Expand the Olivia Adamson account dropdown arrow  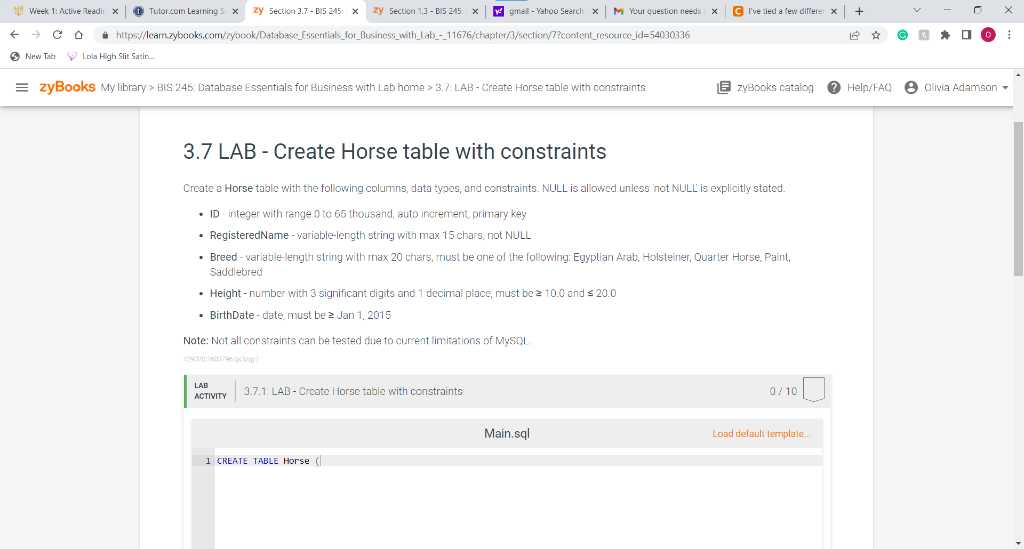coord(1005,87)
